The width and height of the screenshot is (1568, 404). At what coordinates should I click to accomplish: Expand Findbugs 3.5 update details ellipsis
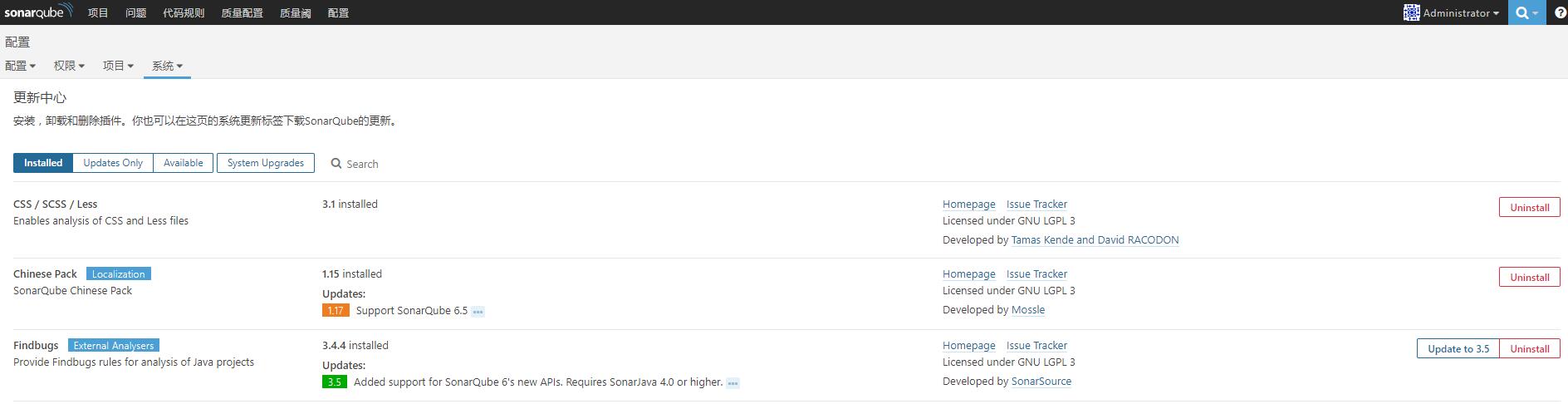click(733, 383)
